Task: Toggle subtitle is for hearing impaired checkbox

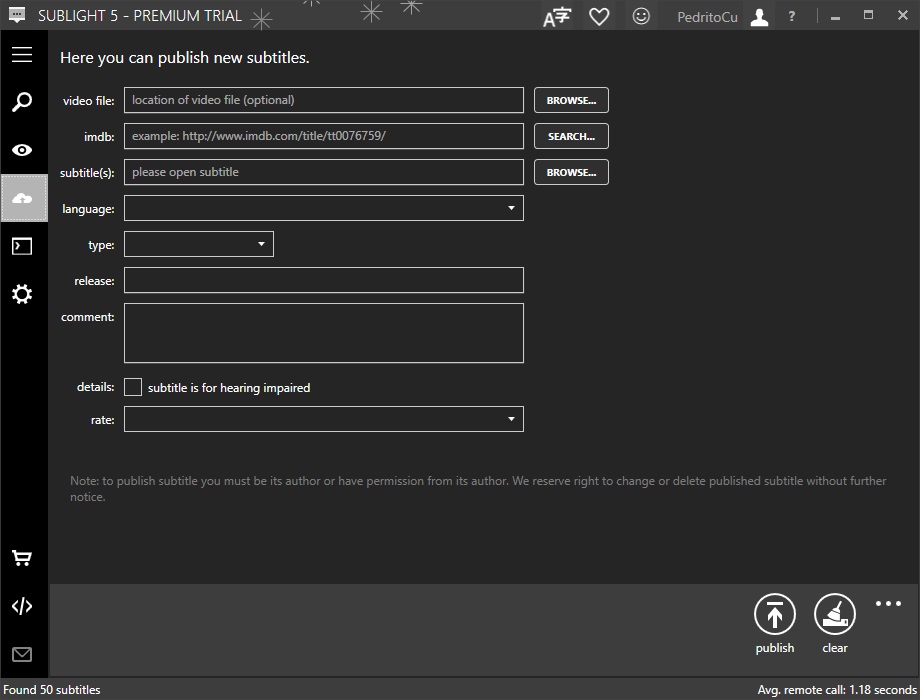Action: click(x=133, y=387)
